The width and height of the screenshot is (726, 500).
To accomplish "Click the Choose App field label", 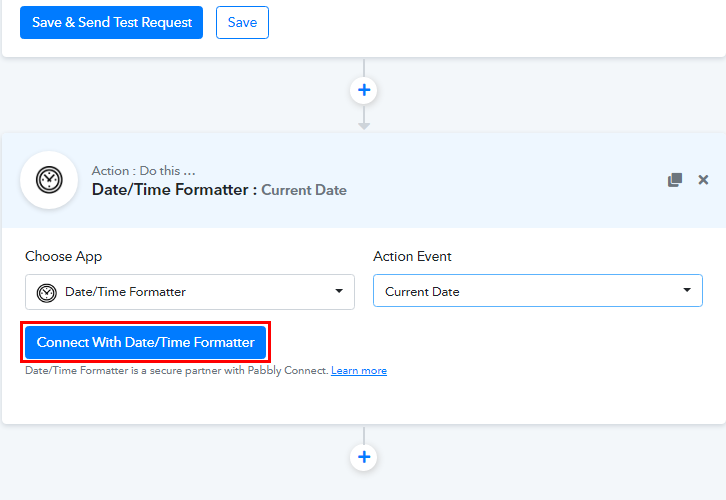I will pos(63,256).
